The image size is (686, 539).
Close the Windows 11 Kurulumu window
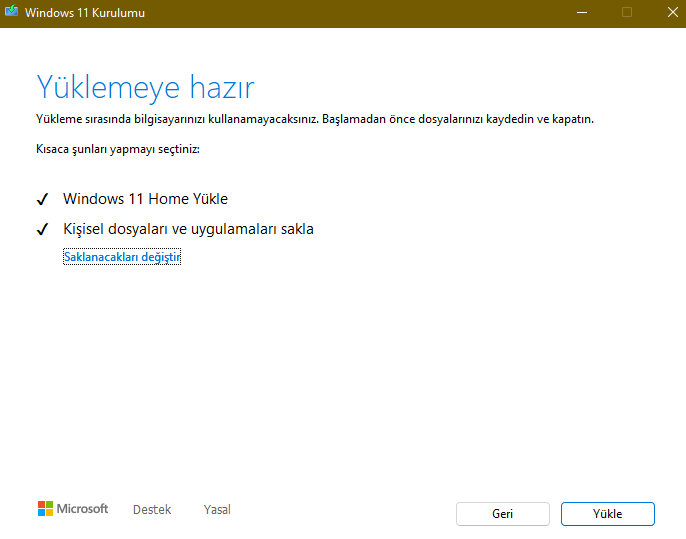coord(672,13)
